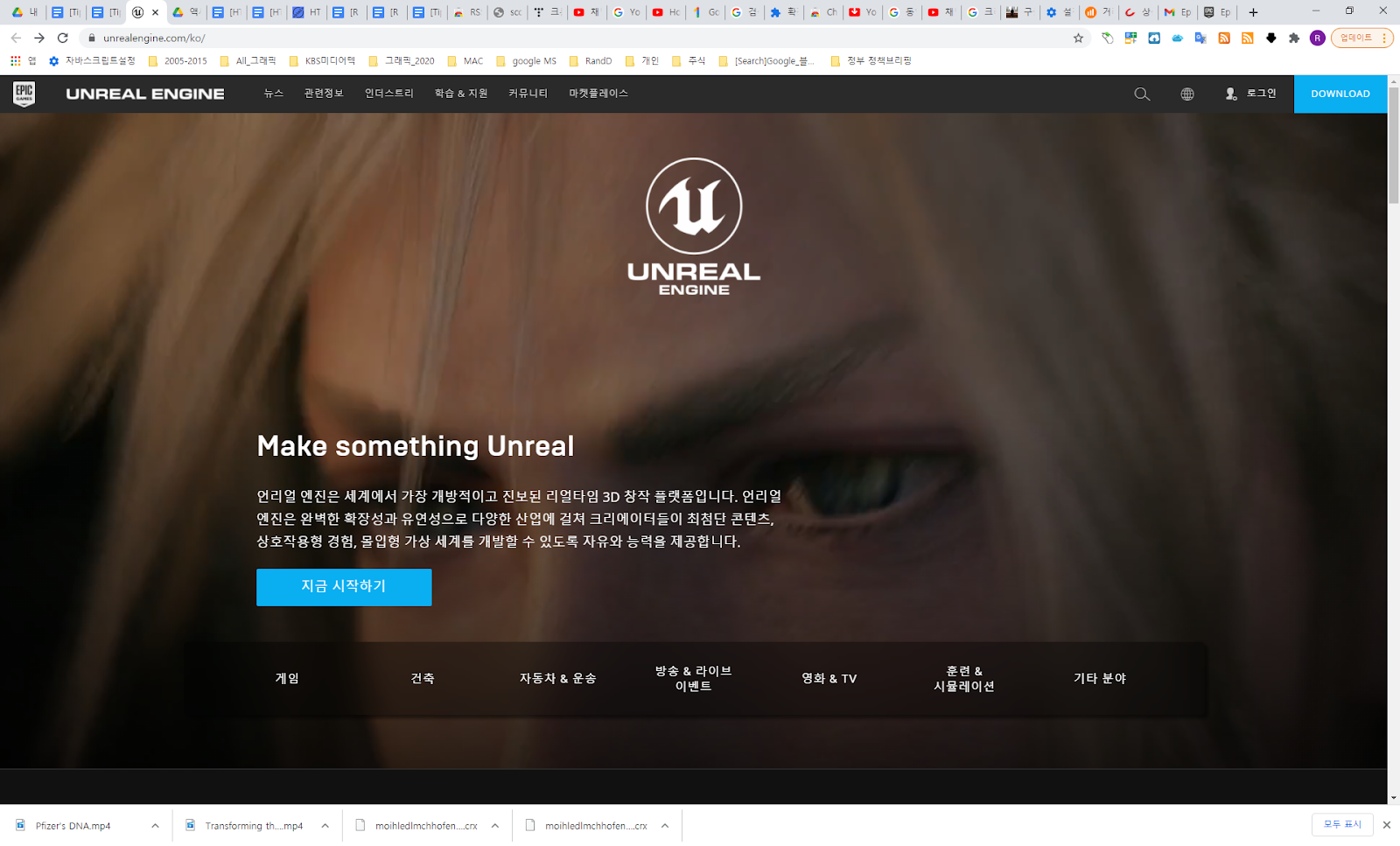
Task: Select the 훈련 & 시뮬레이션 link
Action: pos(964,678)
